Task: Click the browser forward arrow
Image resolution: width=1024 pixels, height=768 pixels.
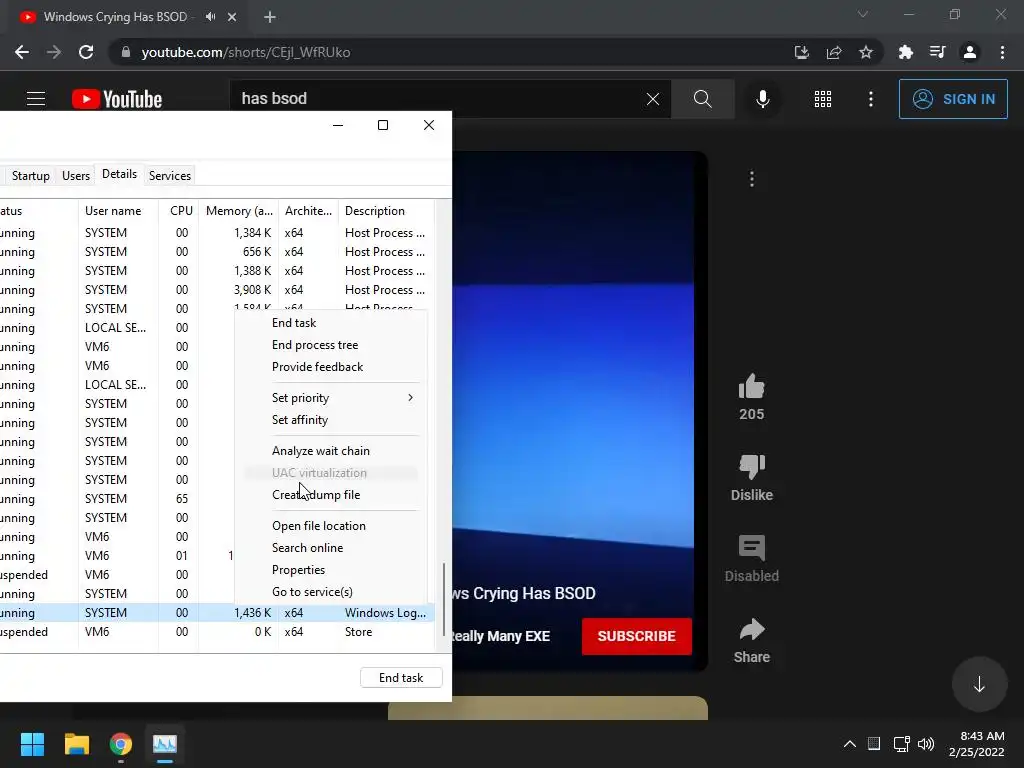Action: 54,52
